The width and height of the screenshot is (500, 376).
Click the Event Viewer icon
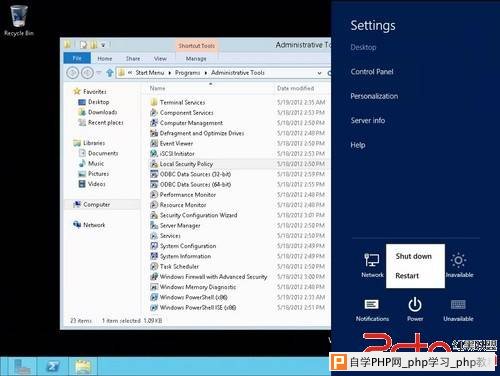pos(154,143)
